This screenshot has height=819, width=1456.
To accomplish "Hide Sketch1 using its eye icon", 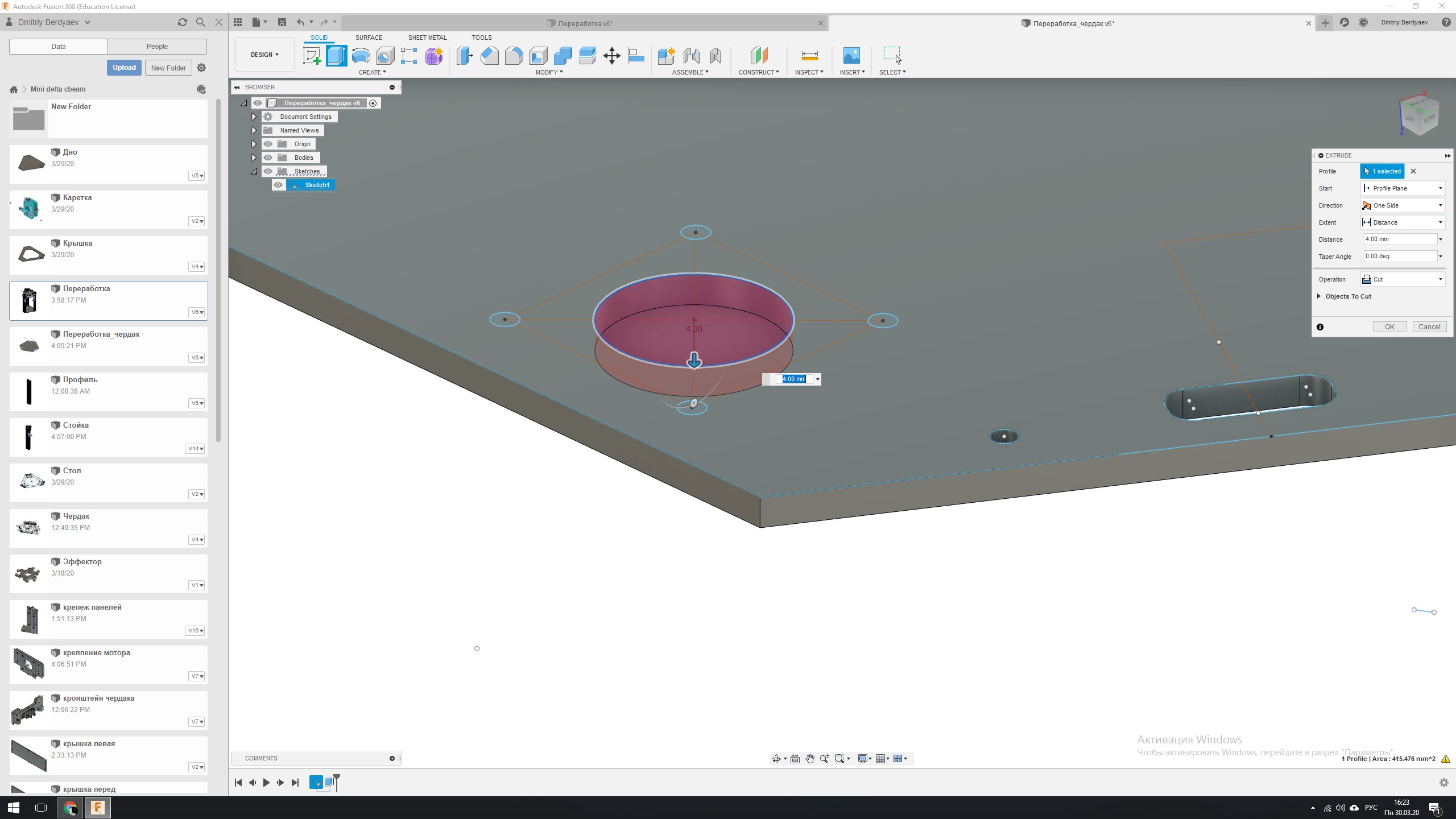I will point(278,185).
